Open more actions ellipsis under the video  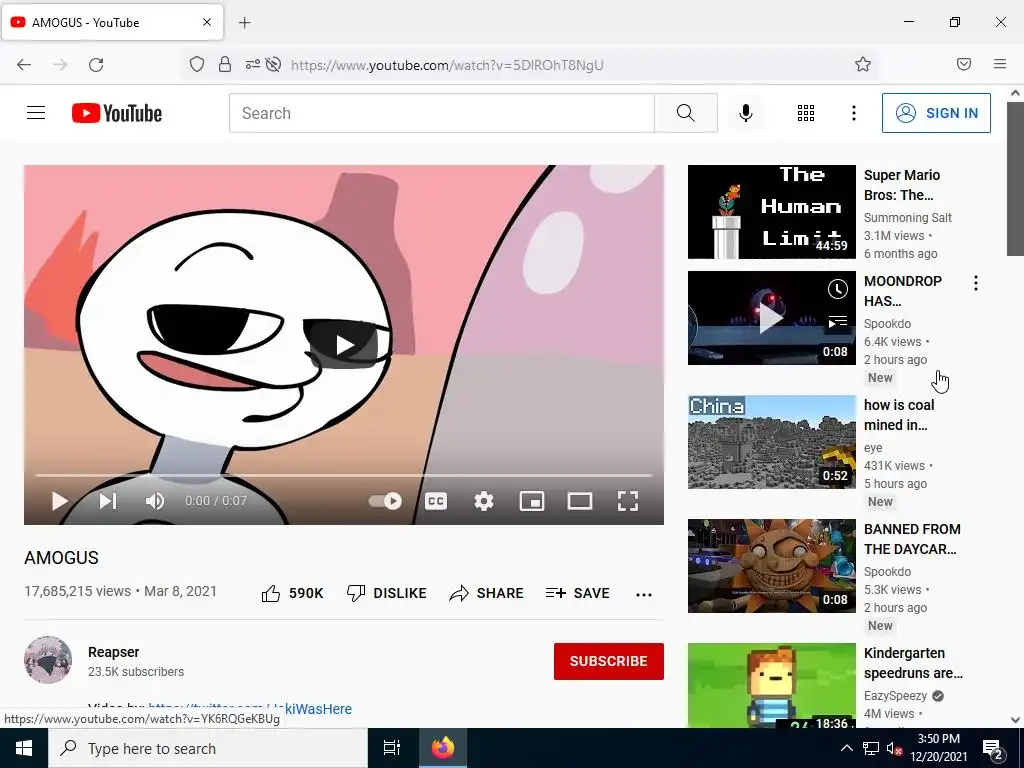(x=644, y=594)
